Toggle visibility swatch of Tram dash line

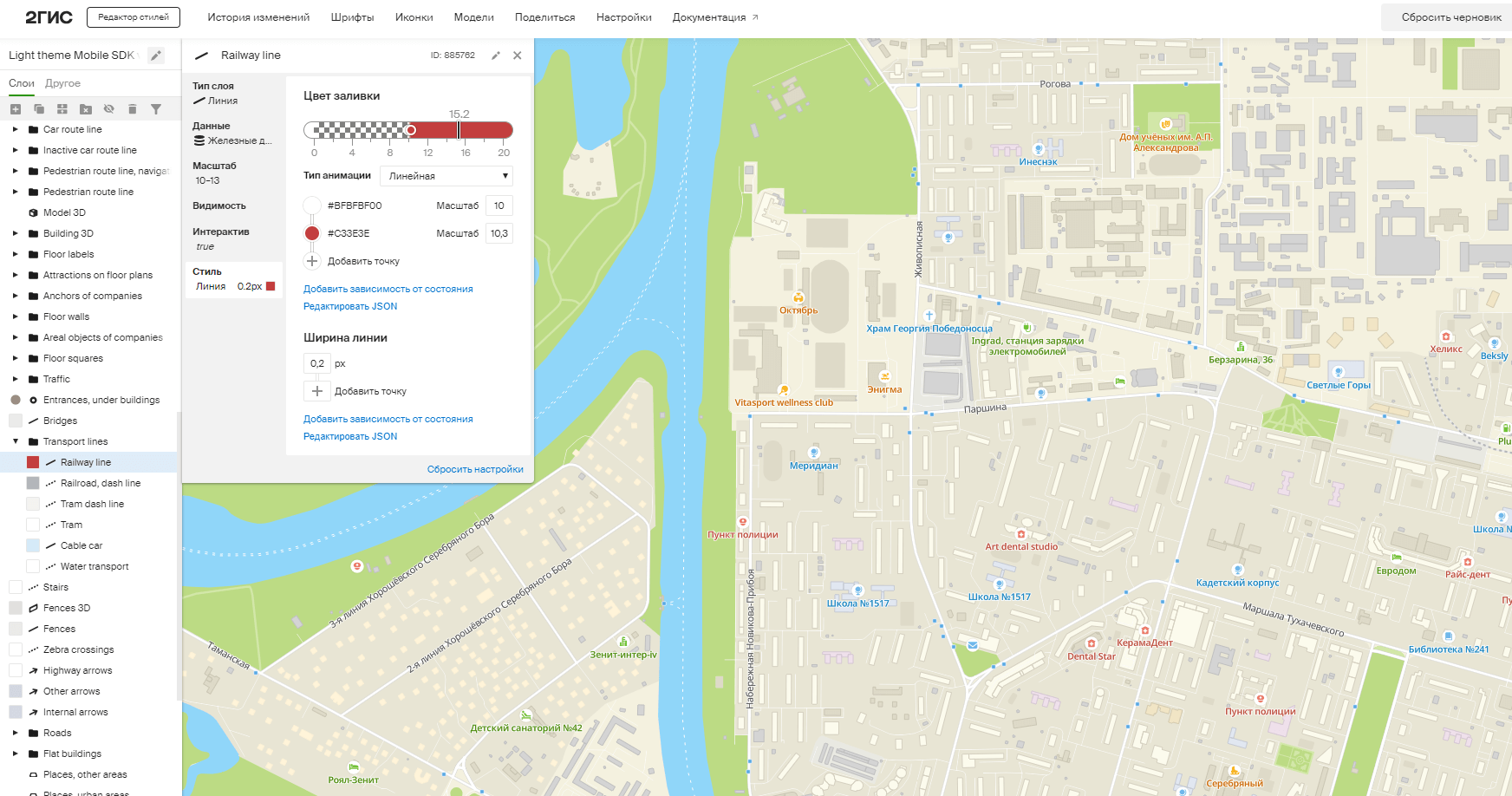click(x=33, y=504)
